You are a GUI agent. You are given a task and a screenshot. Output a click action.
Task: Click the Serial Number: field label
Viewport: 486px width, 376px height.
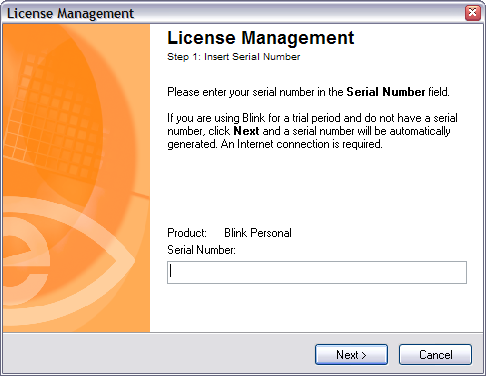pos(201,250)
